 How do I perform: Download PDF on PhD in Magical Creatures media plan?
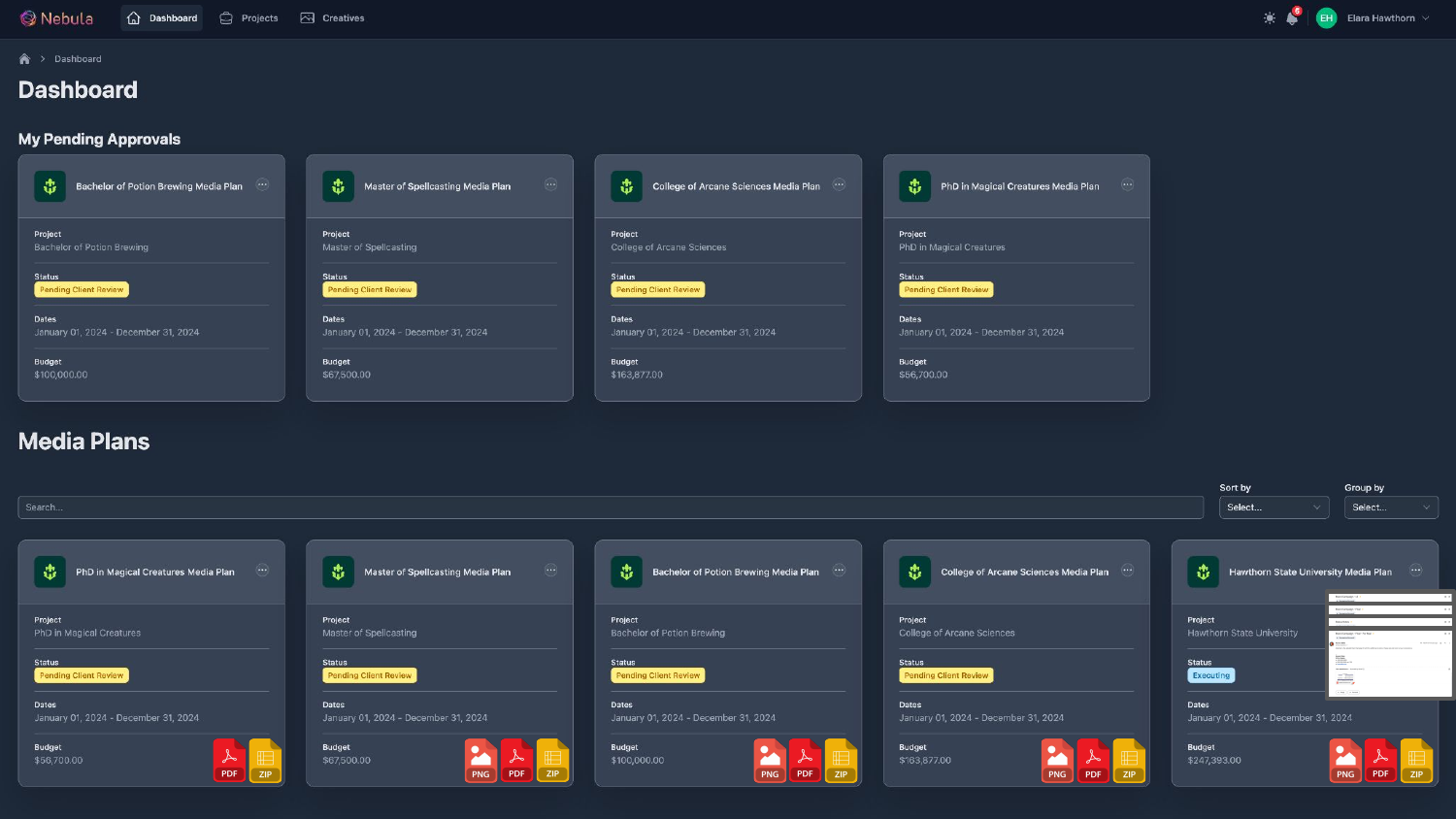click(229, 761)
